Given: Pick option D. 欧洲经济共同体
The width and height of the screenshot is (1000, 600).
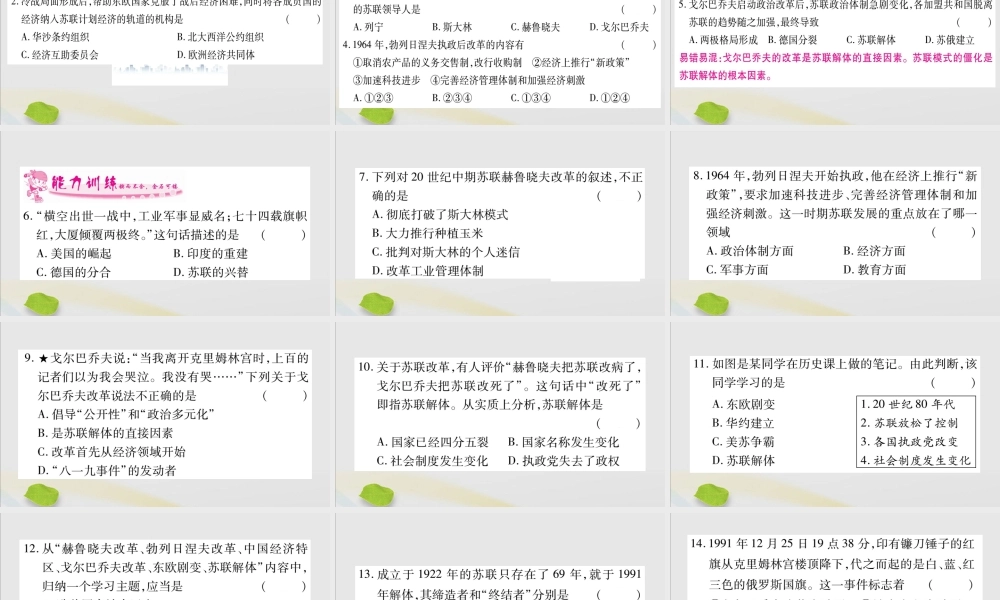Looking at the screenshot, I should coord(216,55).
